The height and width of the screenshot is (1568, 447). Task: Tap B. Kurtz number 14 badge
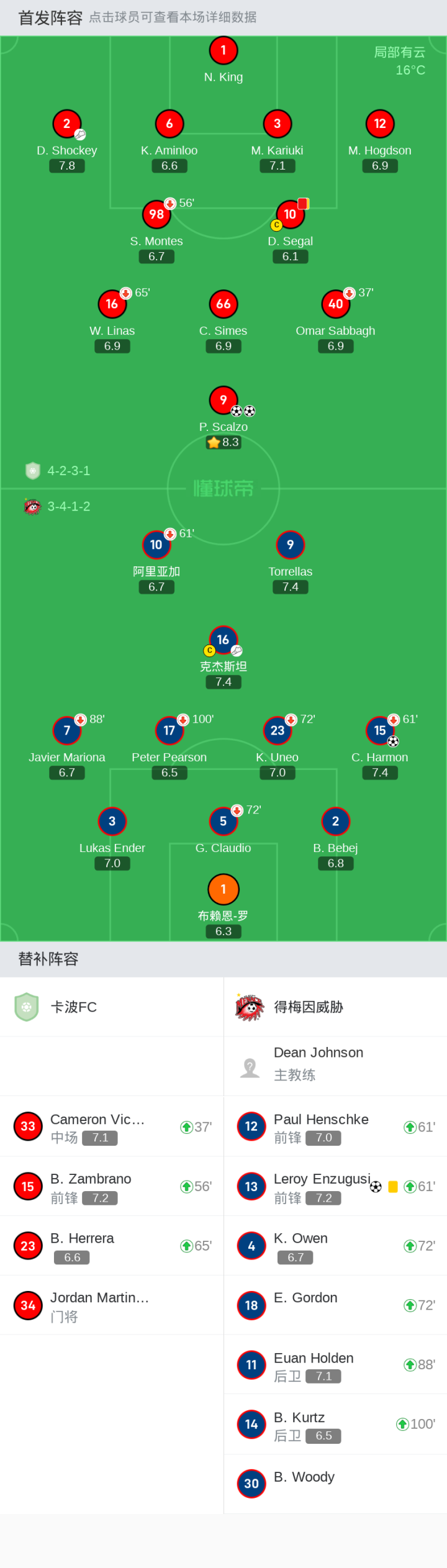pyautogui.click(x=251, y=1425)
